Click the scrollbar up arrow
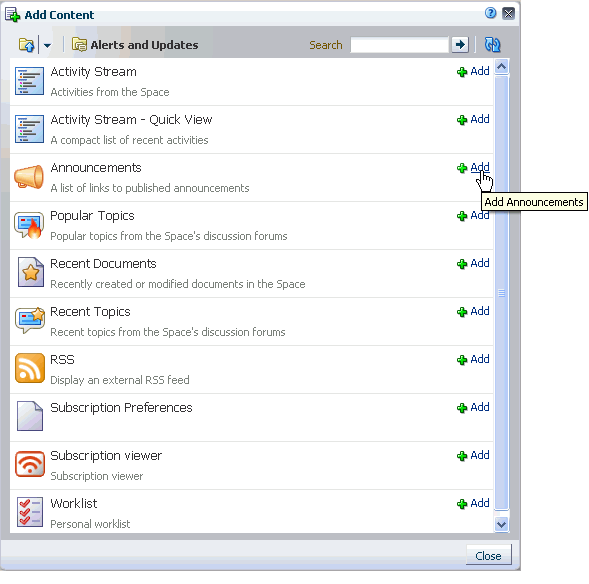This screenshot has width=589, height=584. click(x=501, y=67)
